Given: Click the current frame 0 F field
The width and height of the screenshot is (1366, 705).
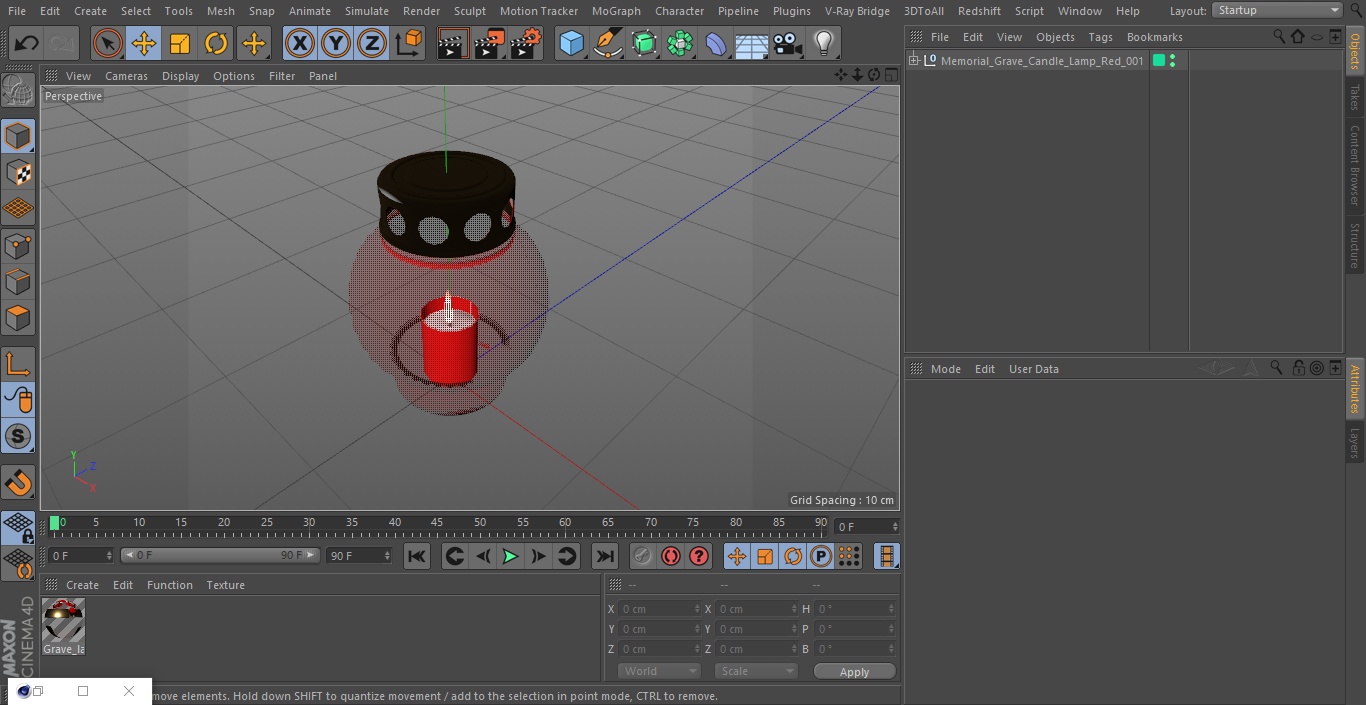Looking at the screenshot, I should coord(866,526).
